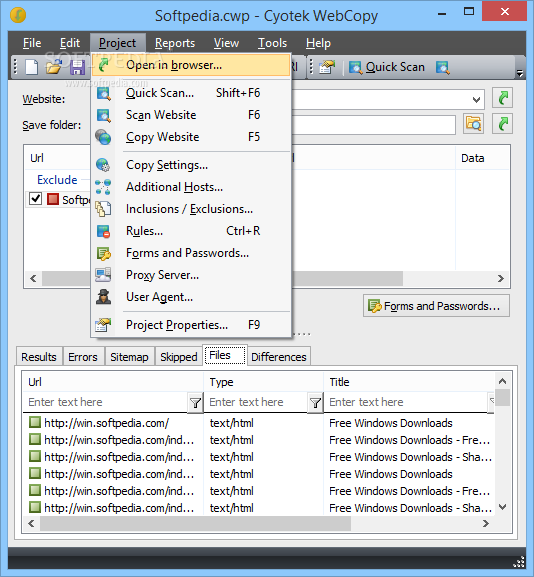Choose Open in browser menu entry
Screen dimensions: 534x577
pos(191,65)
